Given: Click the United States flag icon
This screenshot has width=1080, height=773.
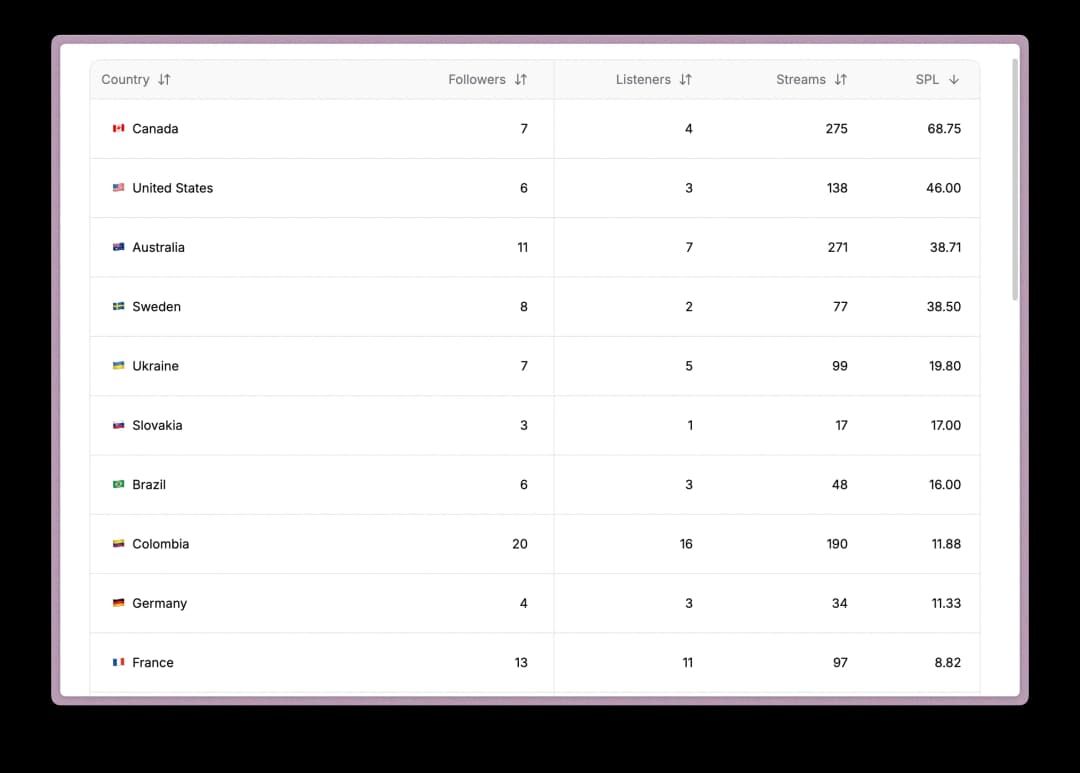Looking at the screenshot, I should click(119, 188).
